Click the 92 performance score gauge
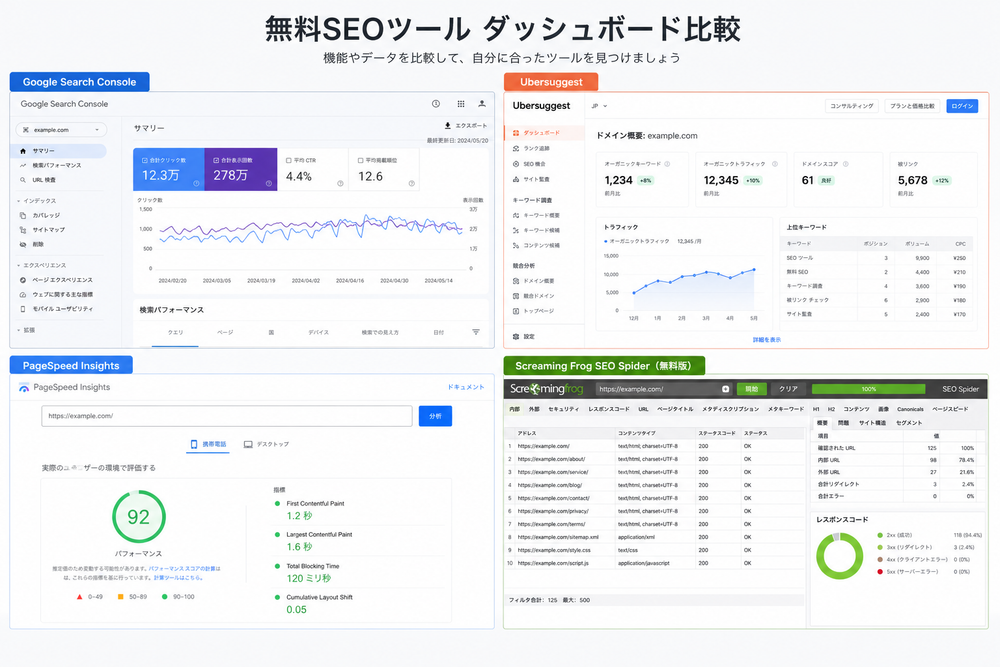This screenshot has height=667, width=1000. pyautogui.click(x=138, y=517)
